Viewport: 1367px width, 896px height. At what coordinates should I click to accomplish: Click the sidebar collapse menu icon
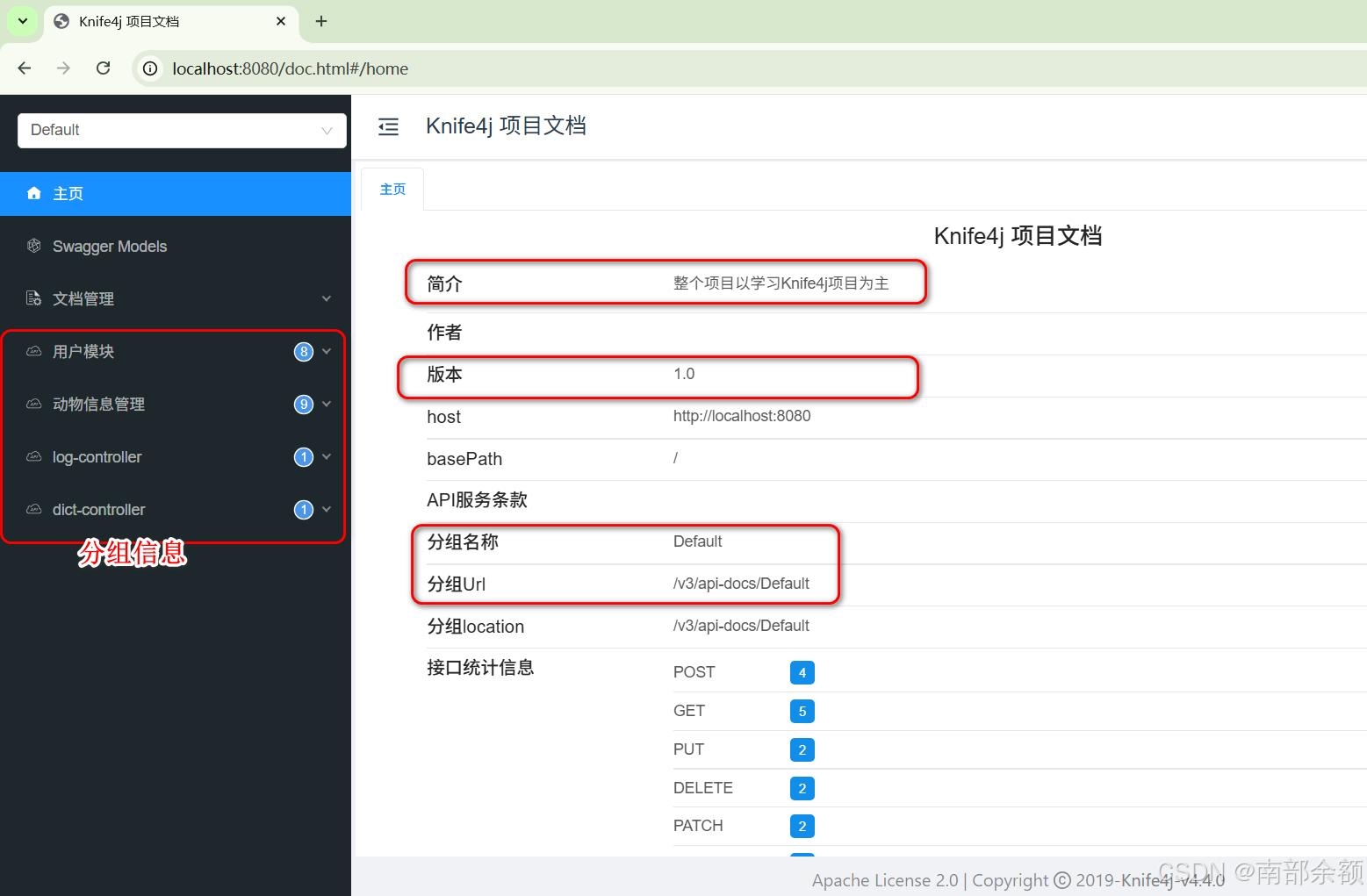click(388, 127)
